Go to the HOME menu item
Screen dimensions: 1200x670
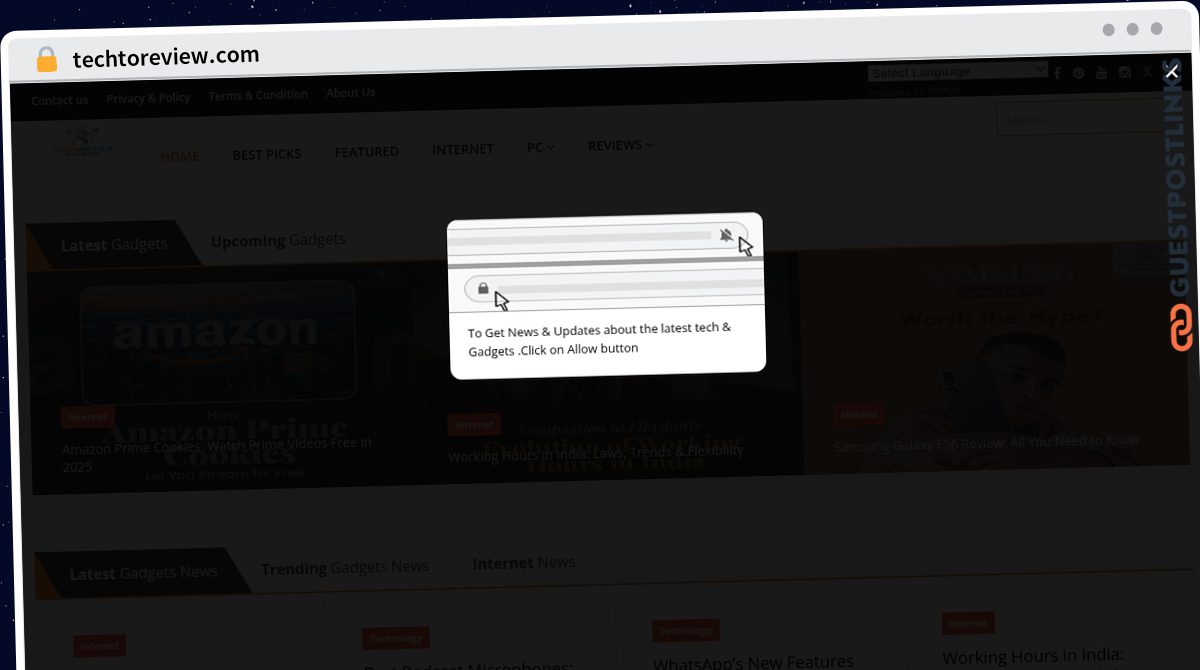click(x=180, y=156)
